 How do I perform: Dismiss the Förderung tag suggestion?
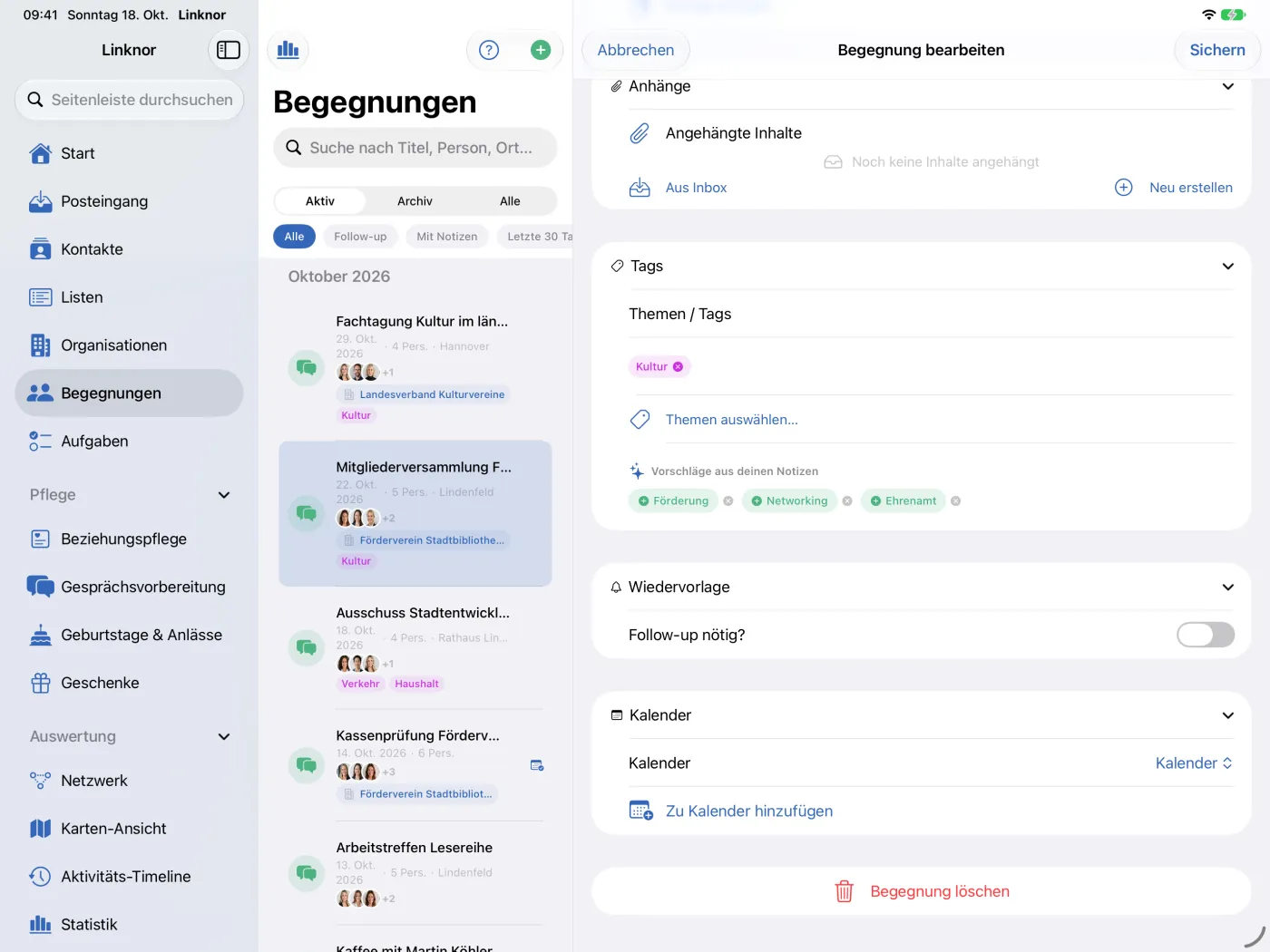click(728, 500)
